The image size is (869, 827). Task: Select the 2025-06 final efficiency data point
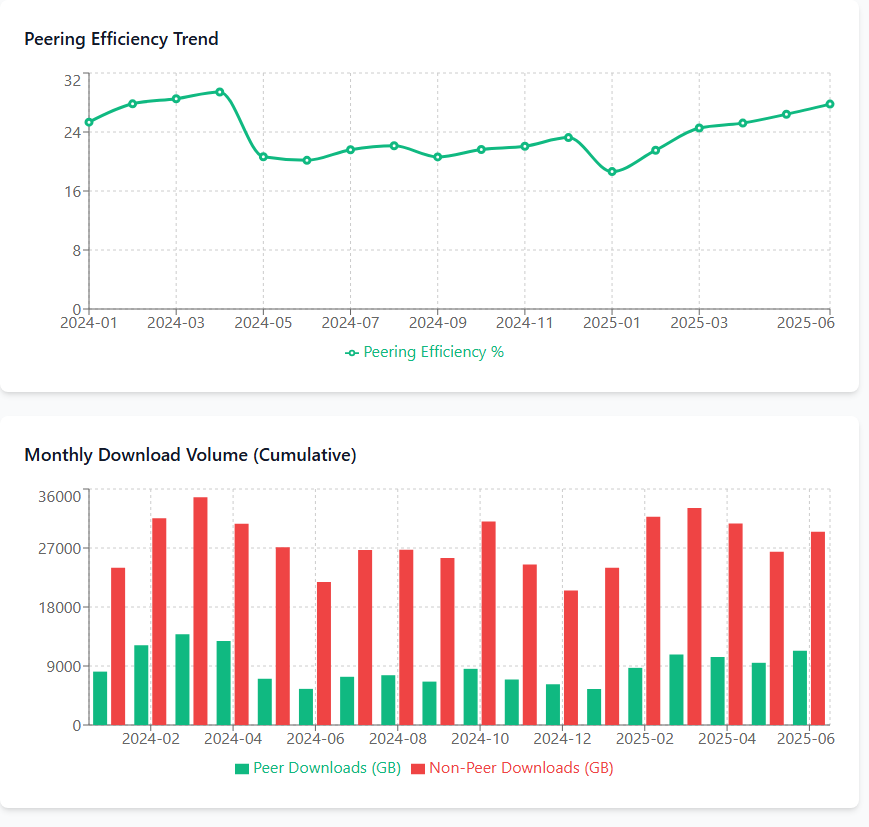click(830, 104)
